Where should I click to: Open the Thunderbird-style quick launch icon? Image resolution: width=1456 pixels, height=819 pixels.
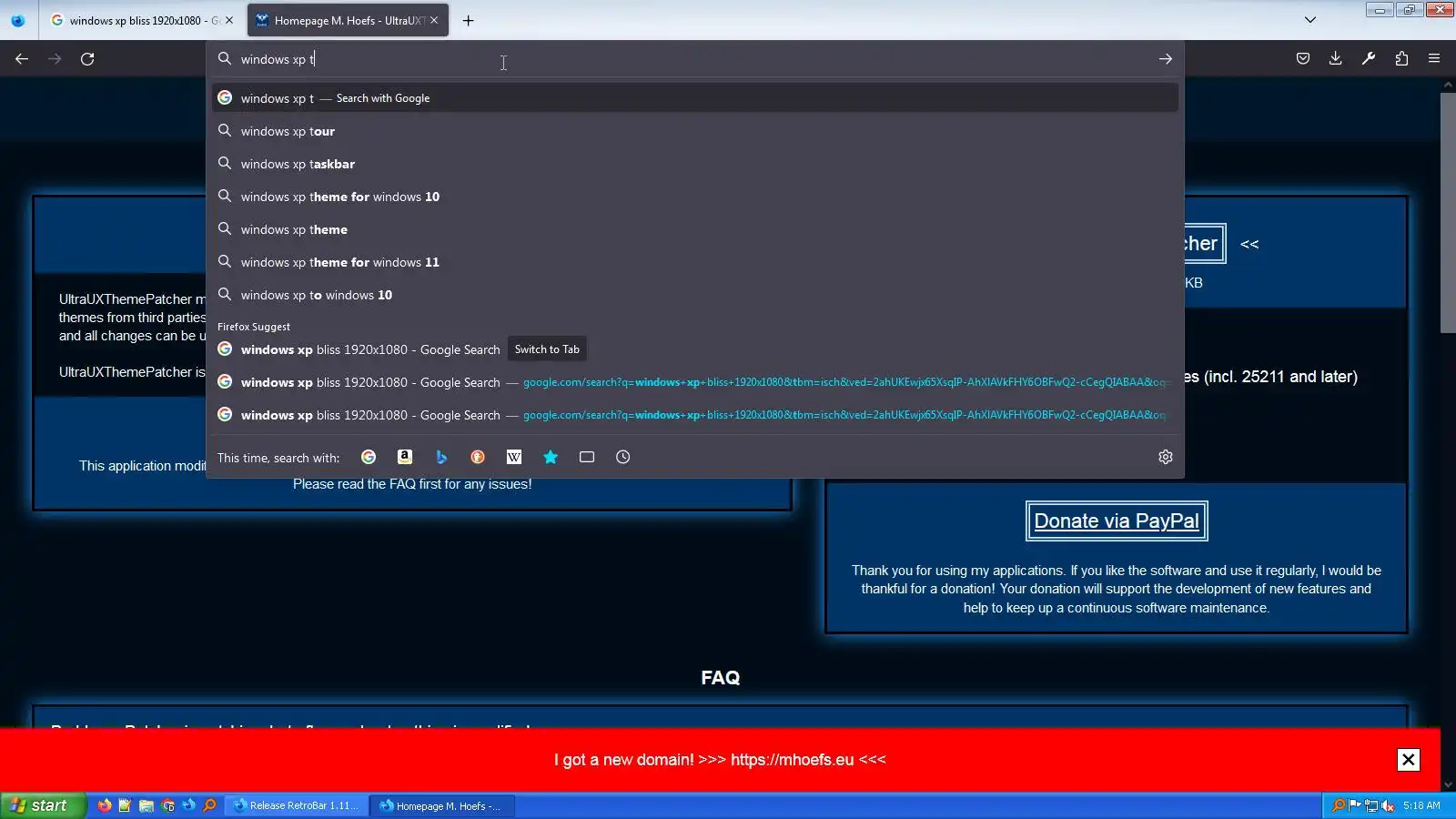188,805
